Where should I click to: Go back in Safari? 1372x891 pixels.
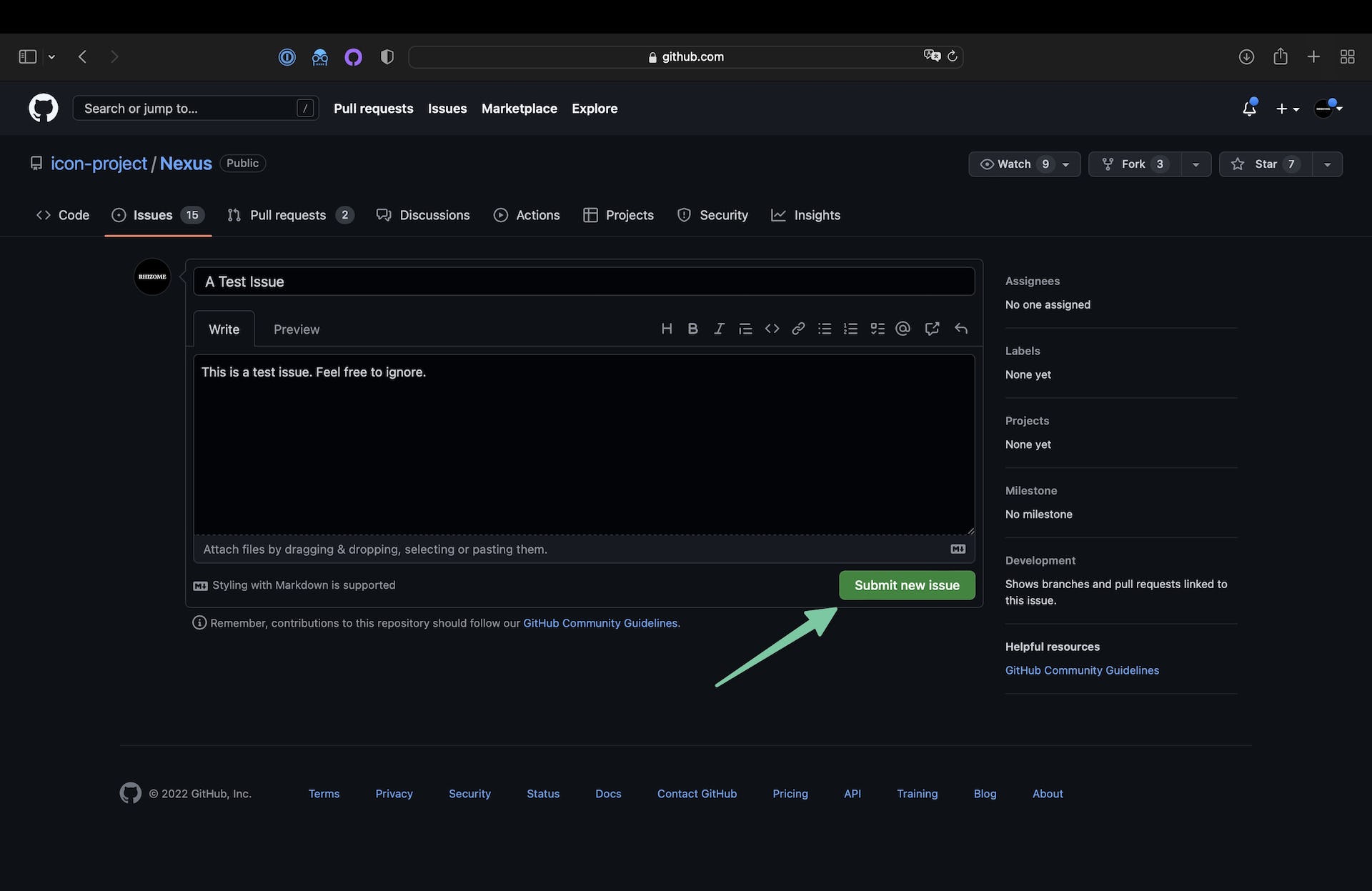82,56
